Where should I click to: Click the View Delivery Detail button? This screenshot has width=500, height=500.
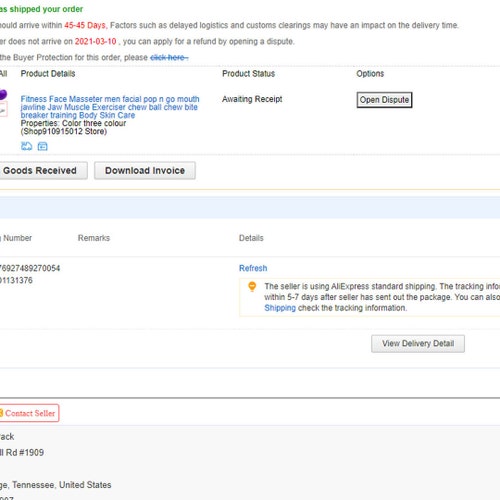[x=418, y=343]
